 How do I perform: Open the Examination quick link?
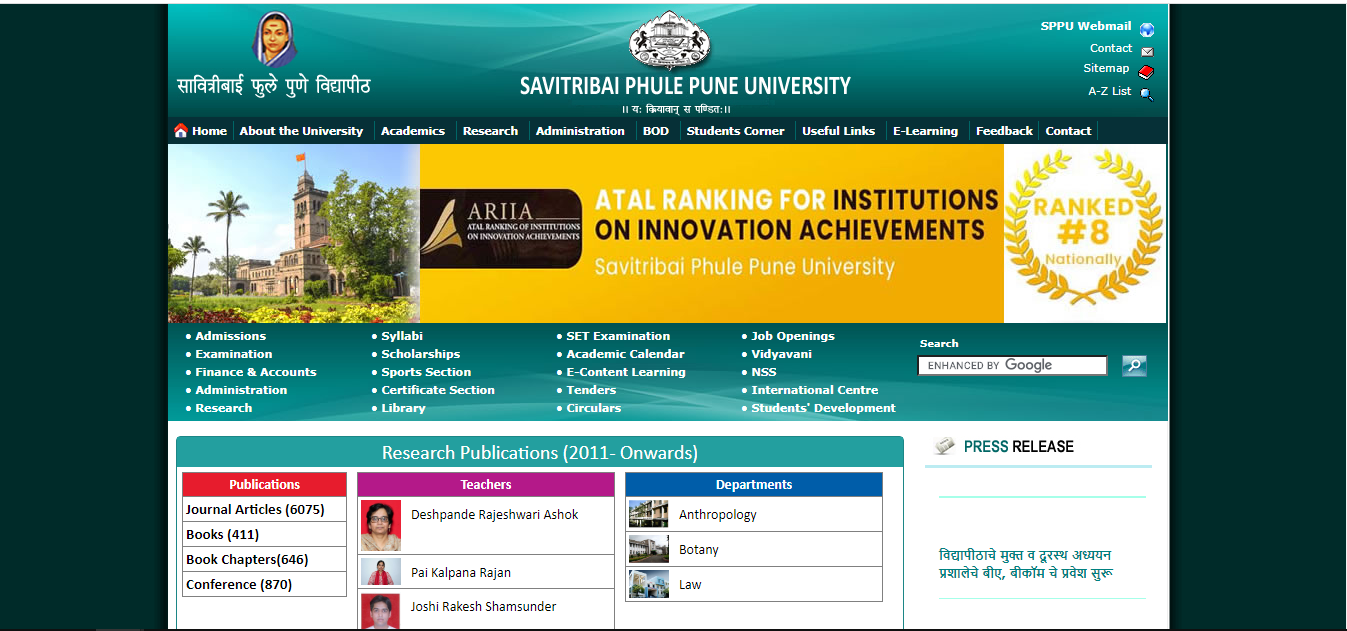(x=233, y=354)
